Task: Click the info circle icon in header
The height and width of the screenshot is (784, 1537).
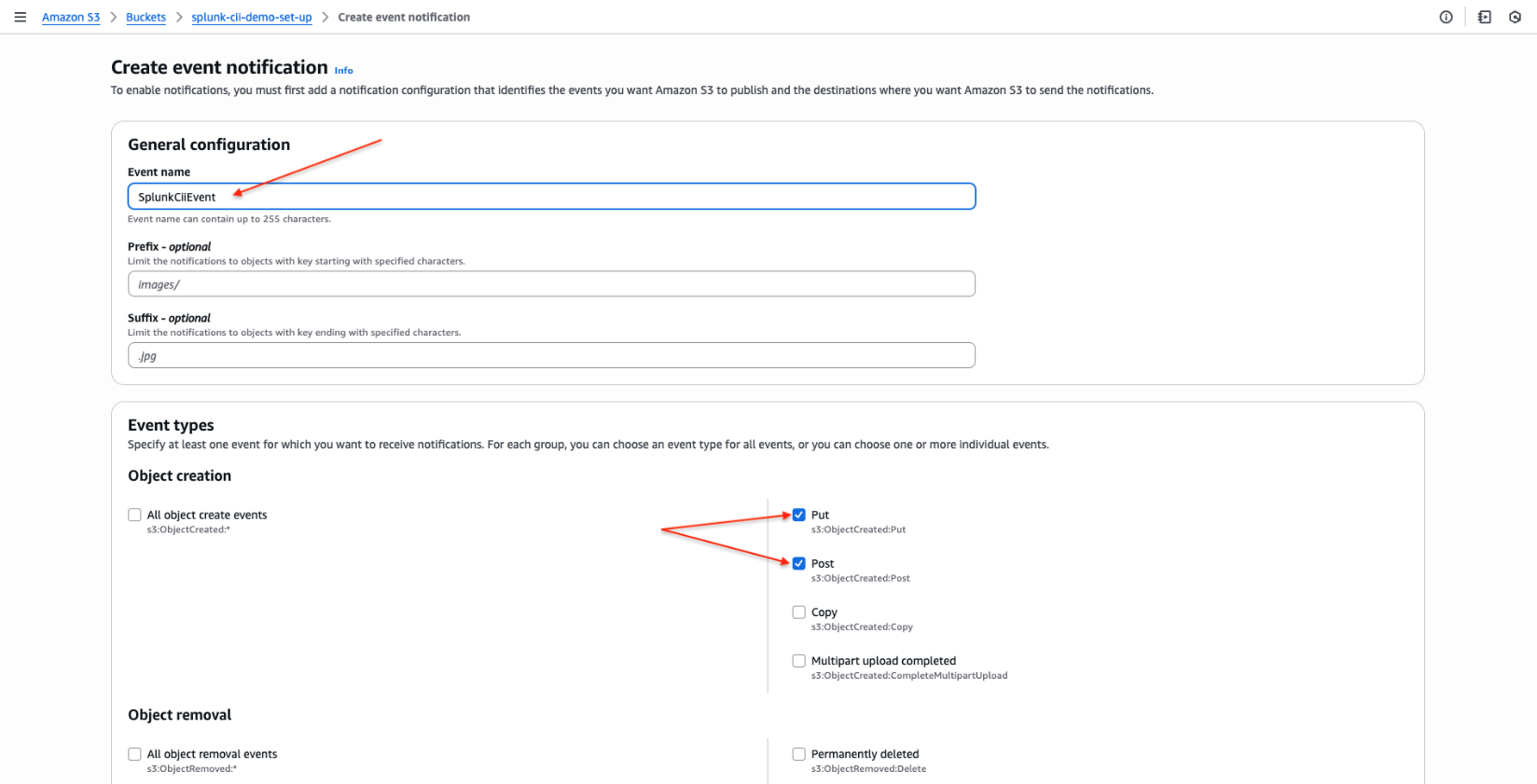Action: click(x=1446, y=17)
